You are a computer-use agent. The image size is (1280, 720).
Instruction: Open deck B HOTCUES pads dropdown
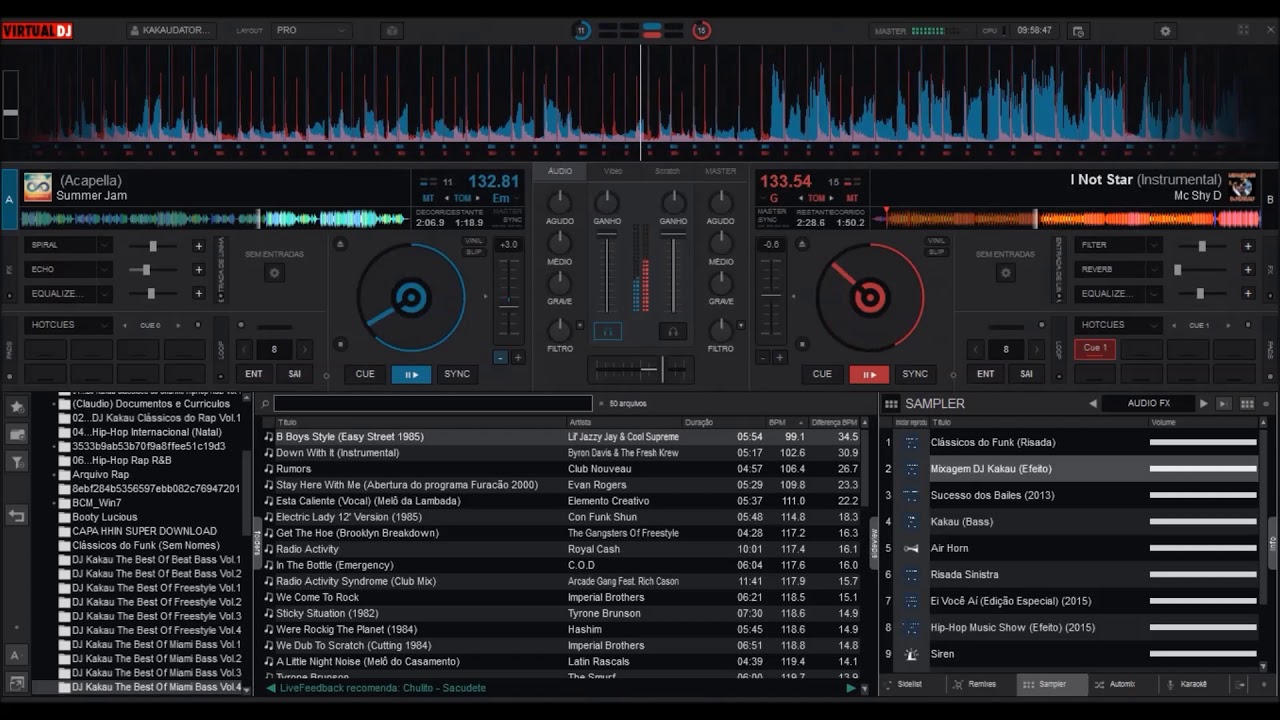point(1118,325)
